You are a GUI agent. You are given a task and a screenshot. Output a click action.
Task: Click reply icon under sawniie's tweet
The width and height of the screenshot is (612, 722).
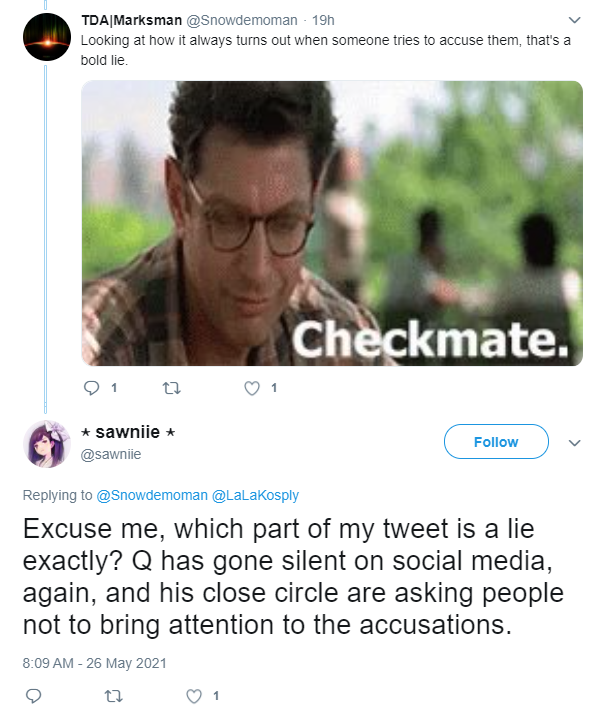coord(33,696)
